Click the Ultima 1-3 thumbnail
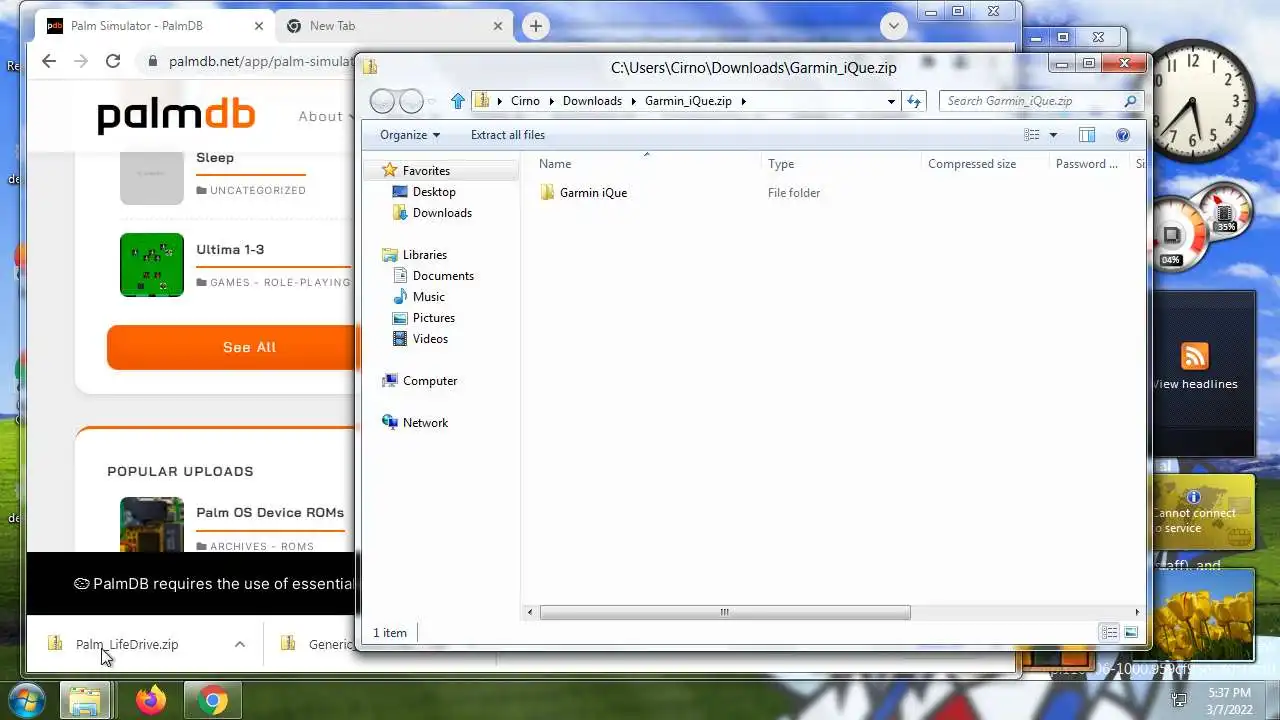Screen dimensions: 1280x720 pos(152,265)
